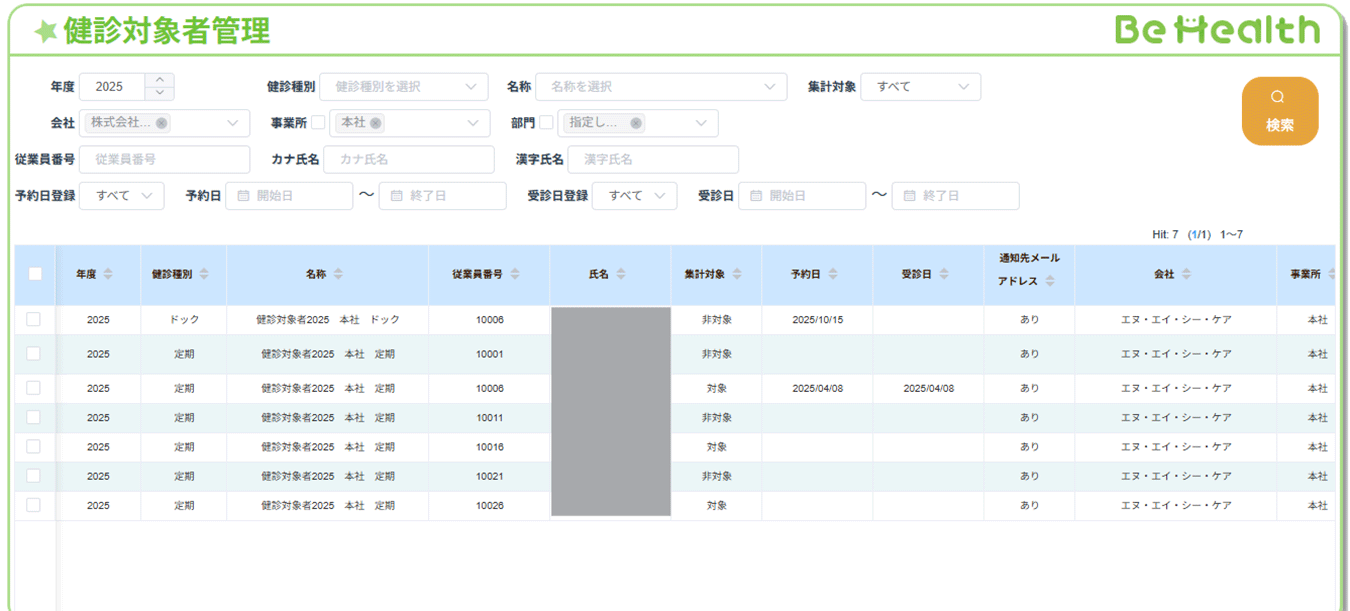Click the orange 検索 button
The image size is (1350, 611).
(x=1280, y=111)
